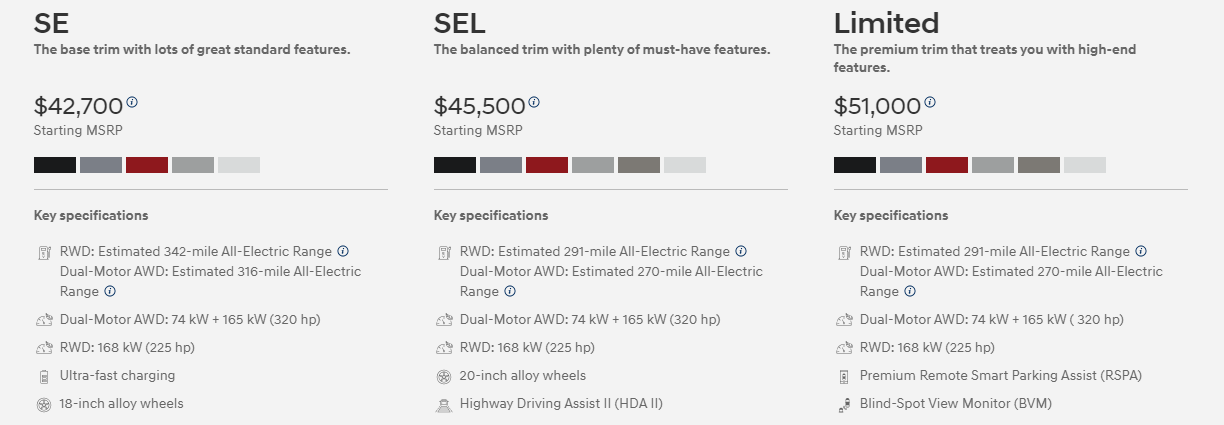The height and width of the screenshot is (425, 1224).
Task: Click info icon next to $51,000 price
Action: pyautogui.click(x=930, y=102)
